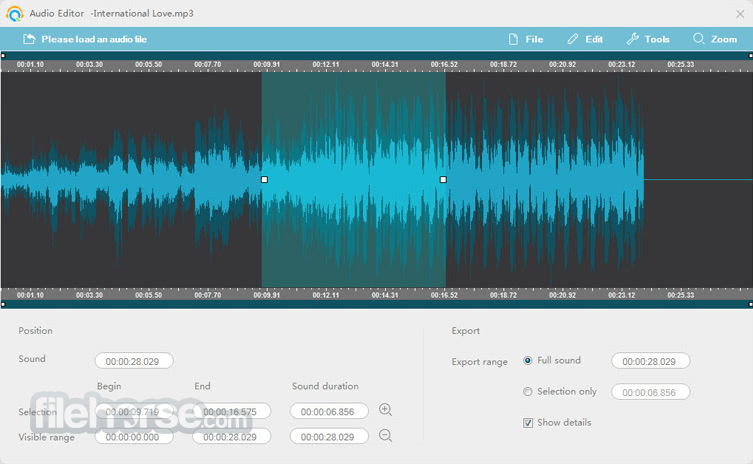
Task: Click 'Please load an audio file' text
Action: (94, 39)
